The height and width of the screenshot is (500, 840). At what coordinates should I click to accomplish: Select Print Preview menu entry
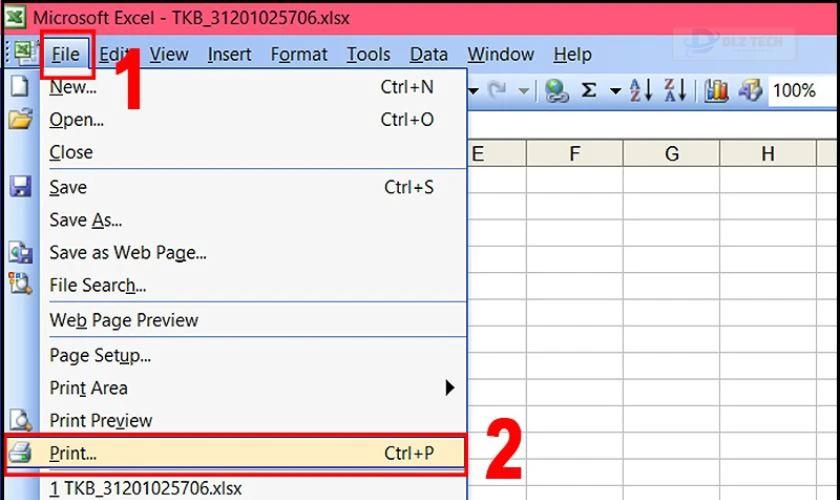tap(253, 420)
